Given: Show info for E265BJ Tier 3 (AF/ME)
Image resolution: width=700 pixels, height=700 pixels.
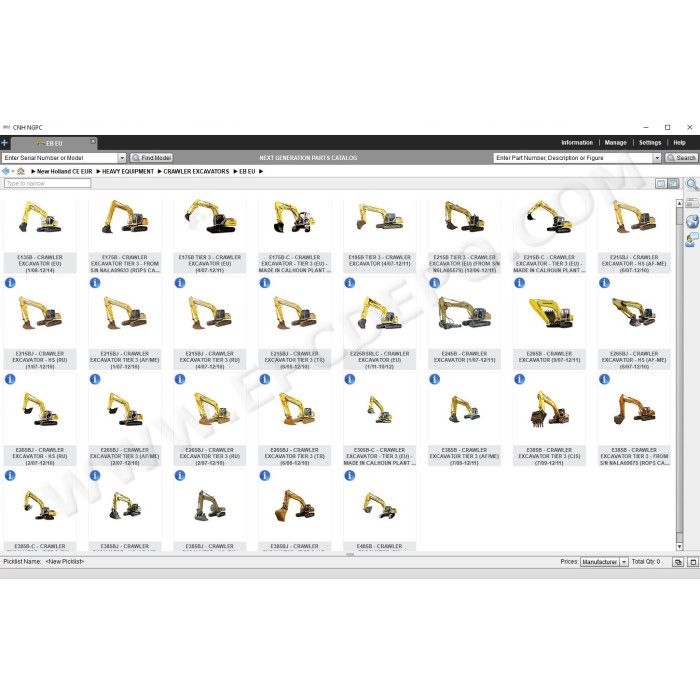Looking at the screenshot, I should tap(95, 379).
